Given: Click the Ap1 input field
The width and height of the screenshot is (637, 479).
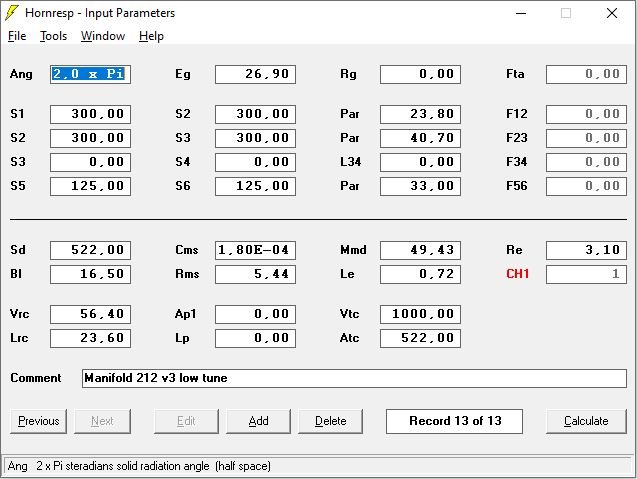Looking at the screenshot, I should [255, 314].
